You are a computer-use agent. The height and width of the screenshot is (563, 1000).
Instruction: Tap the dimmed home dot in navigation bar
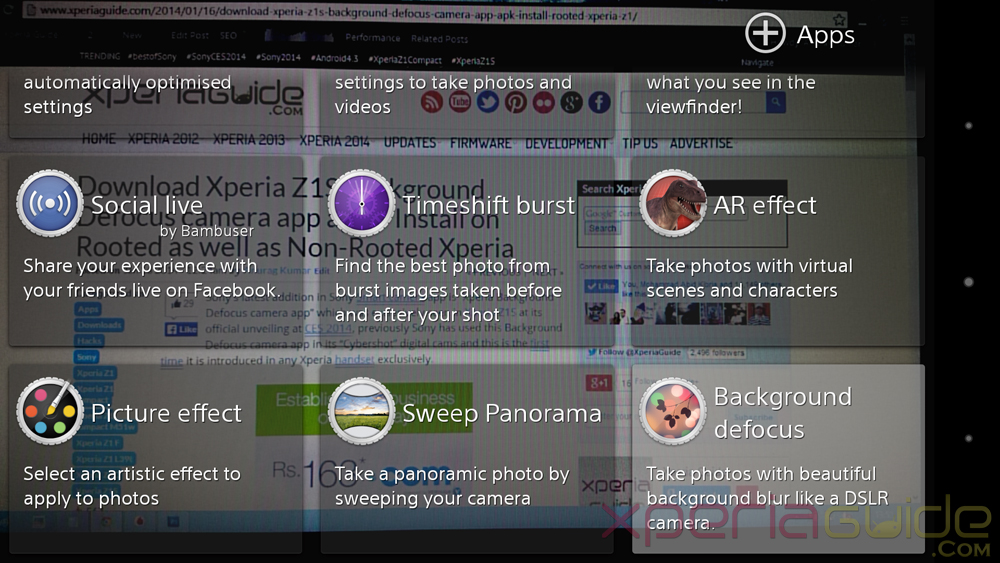tap(968, 282)
